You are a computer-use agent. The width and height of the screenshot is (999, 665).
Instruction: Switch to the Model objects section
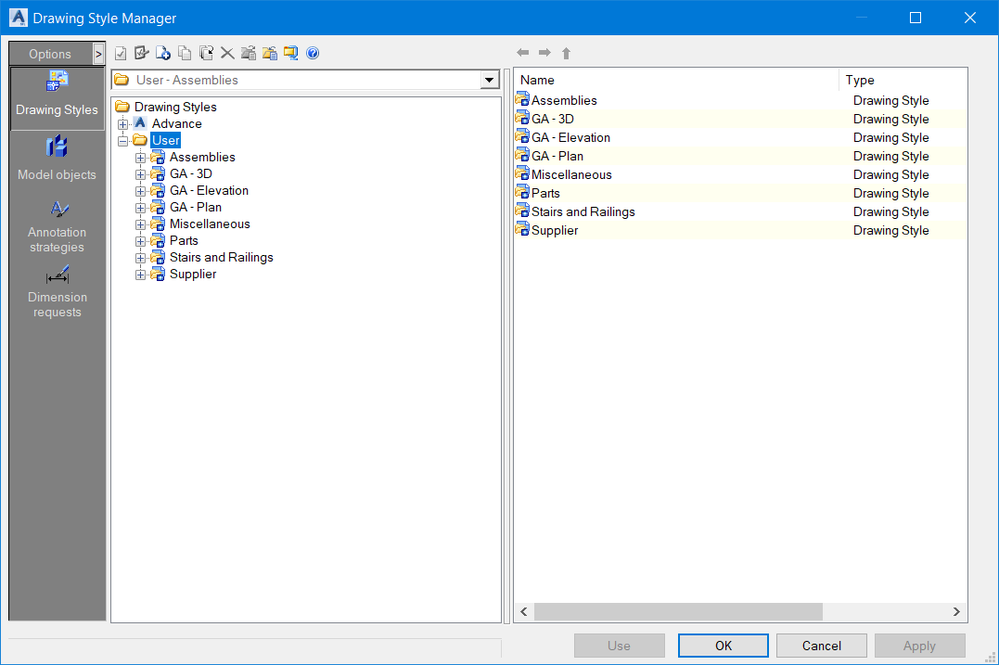57,159
